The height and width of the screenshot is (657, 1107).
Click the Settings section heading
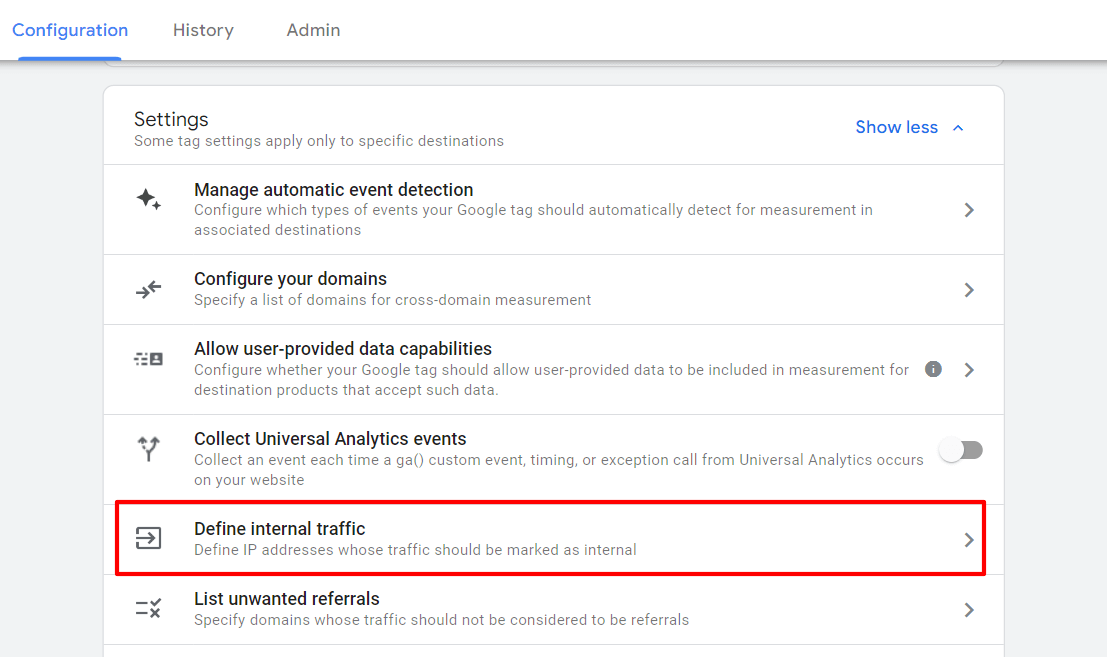coord(171,119)
